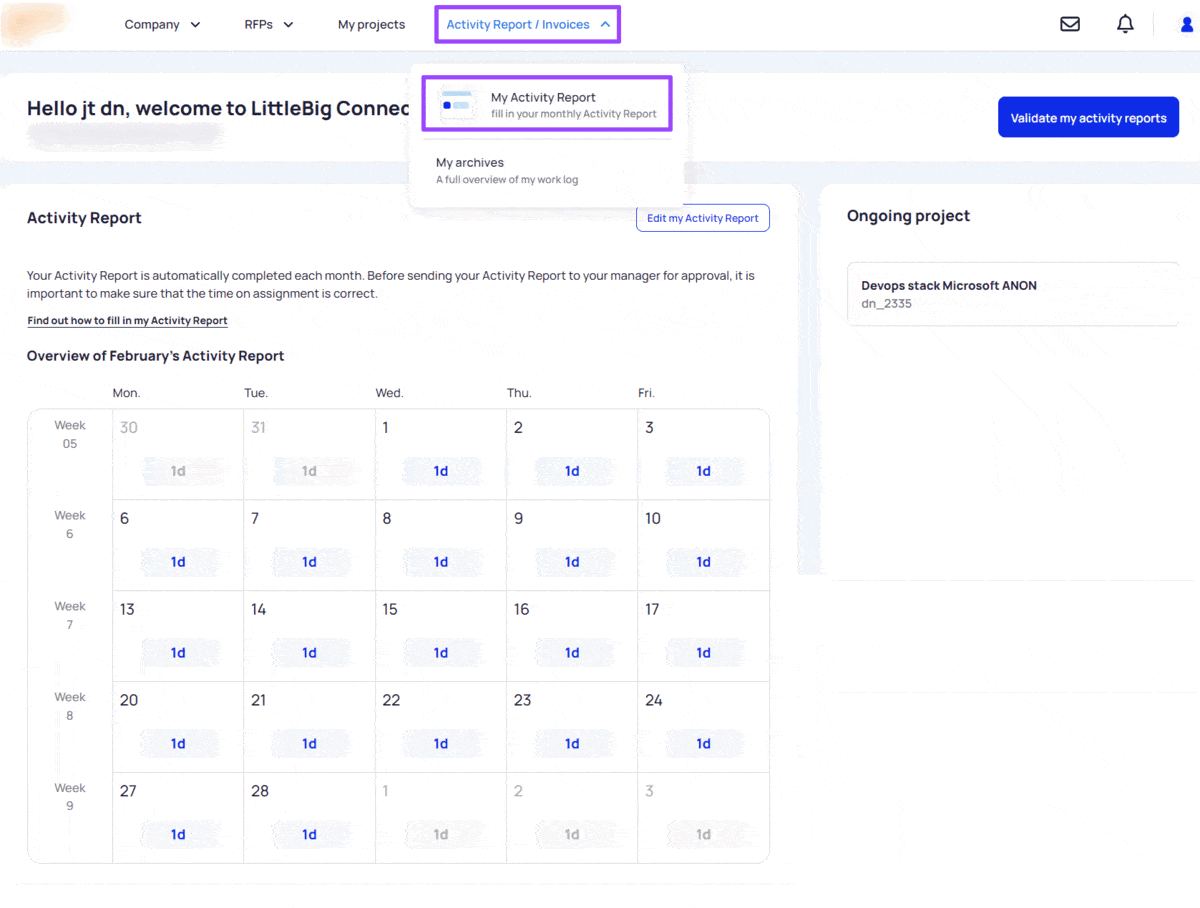
Task: Click the 1d entry on February 9
Action: coord(572,562)
